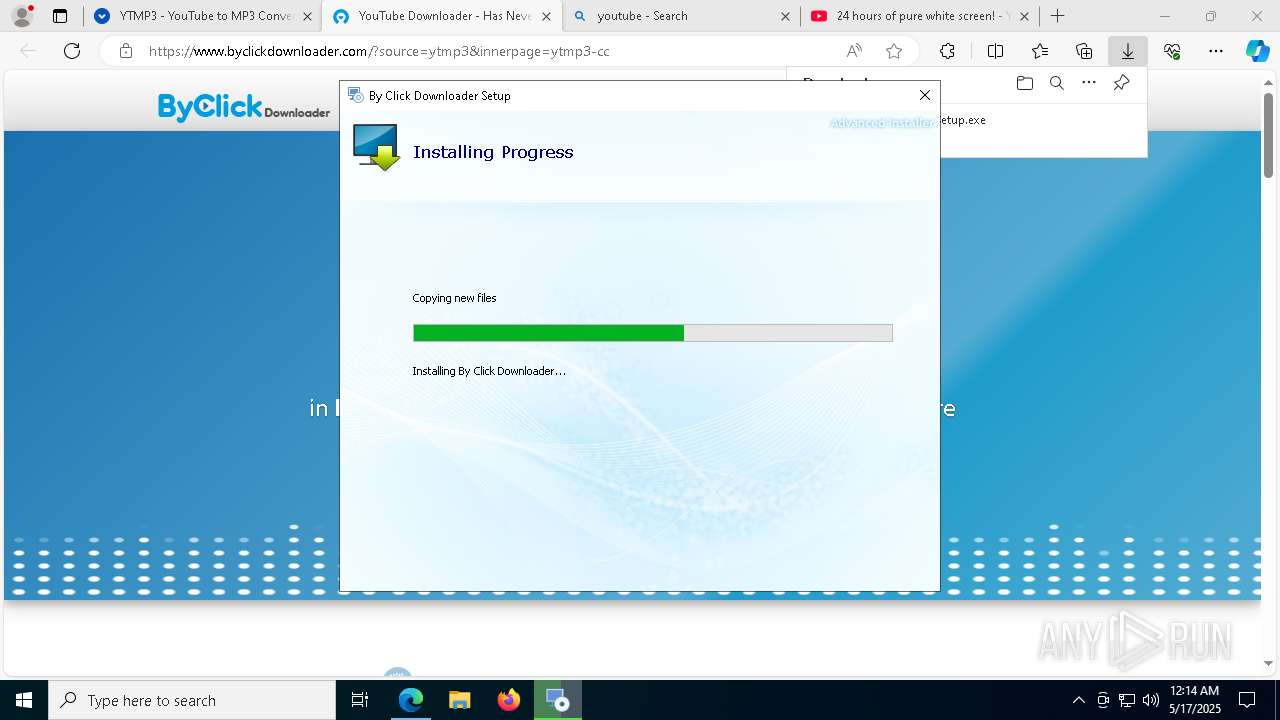This screenshot has height=720, width=1280.
Task: Click the taskbar search box
Action: (x=192, y=700)
